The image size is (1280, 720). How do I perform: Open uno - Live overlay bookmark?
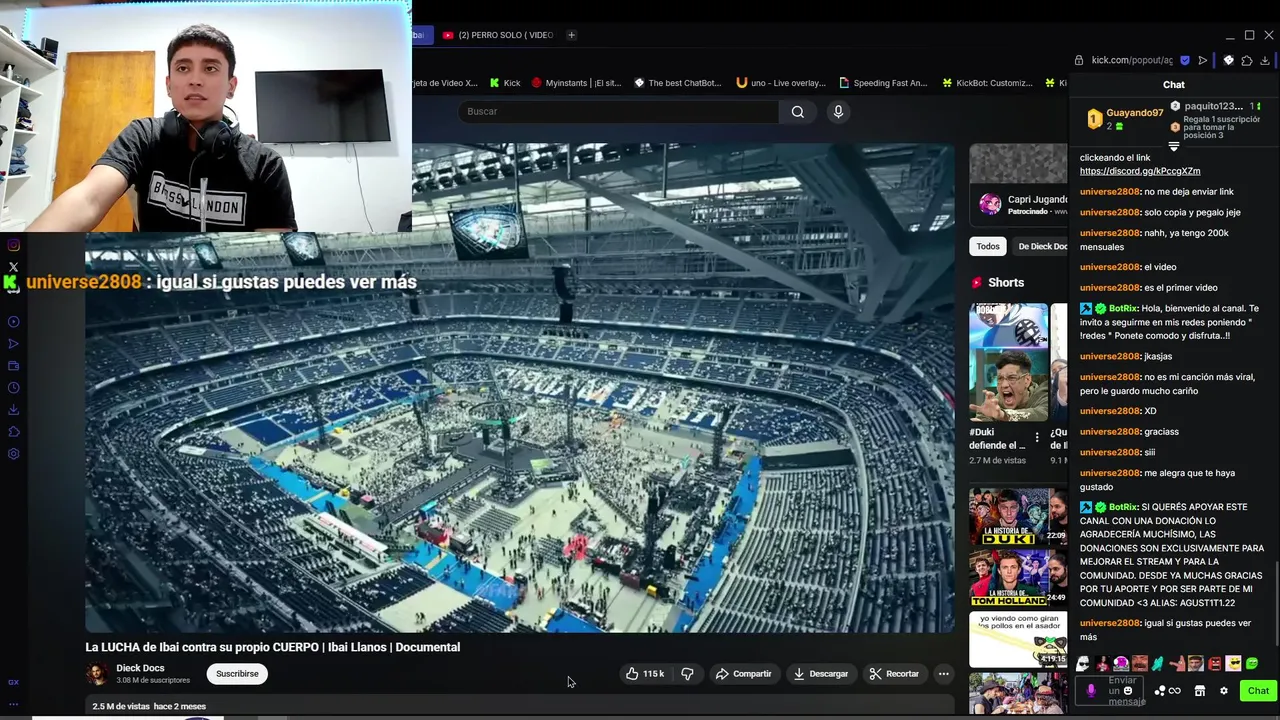pyautogui.click(x=781, y=83)
